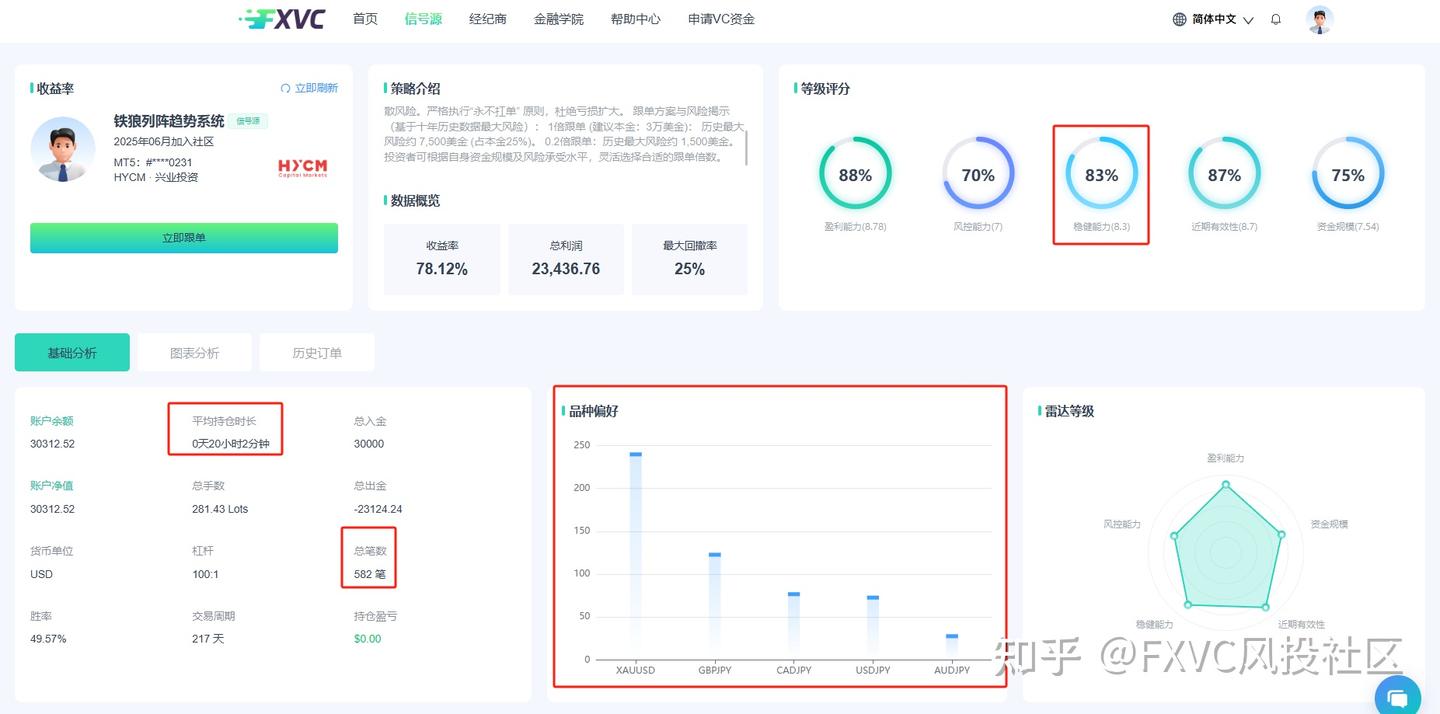Click the 信号源 badge next to signal name

tap(246, 120)
